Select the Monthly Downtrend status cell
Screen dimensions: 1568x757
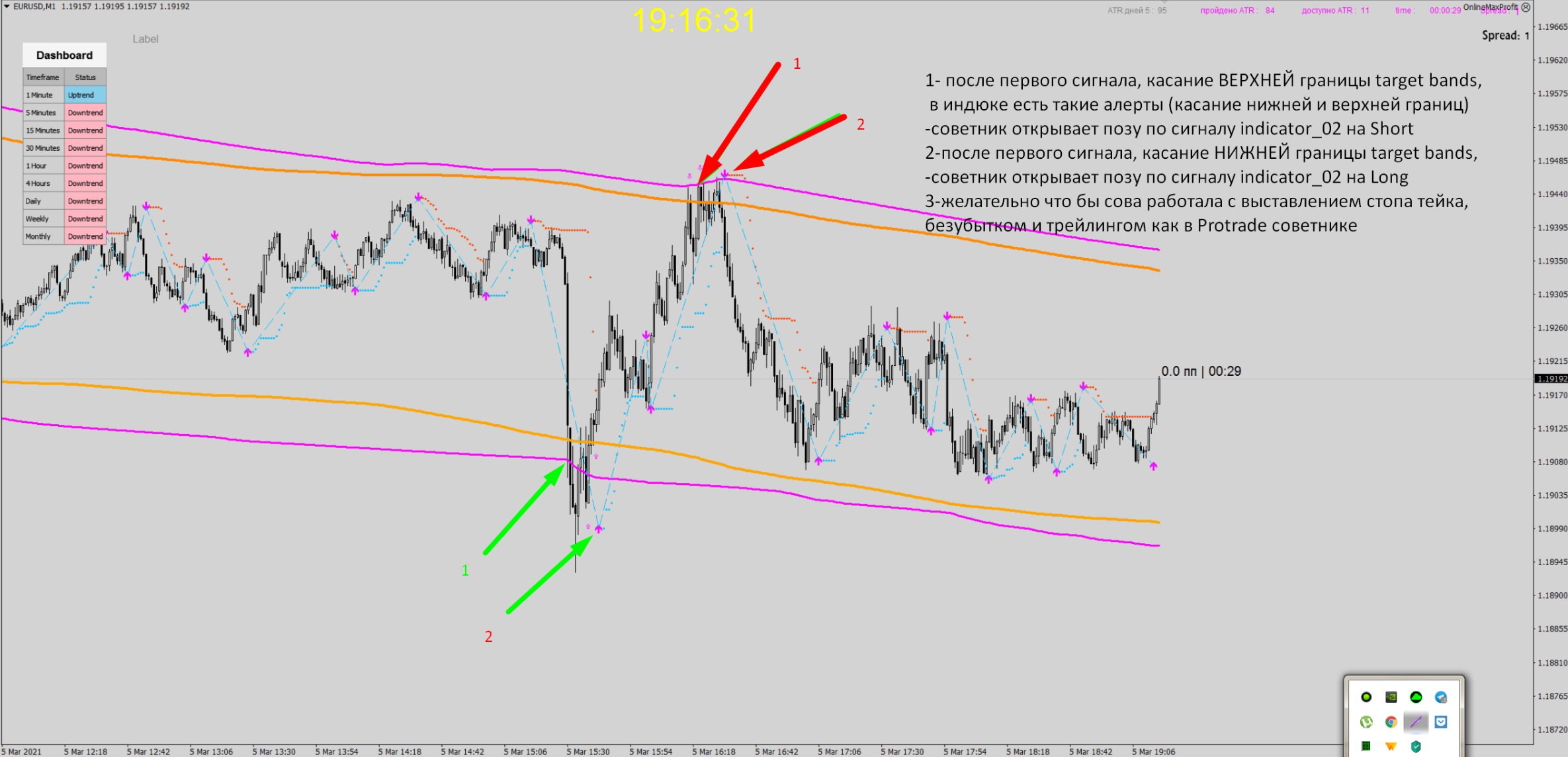85,236
